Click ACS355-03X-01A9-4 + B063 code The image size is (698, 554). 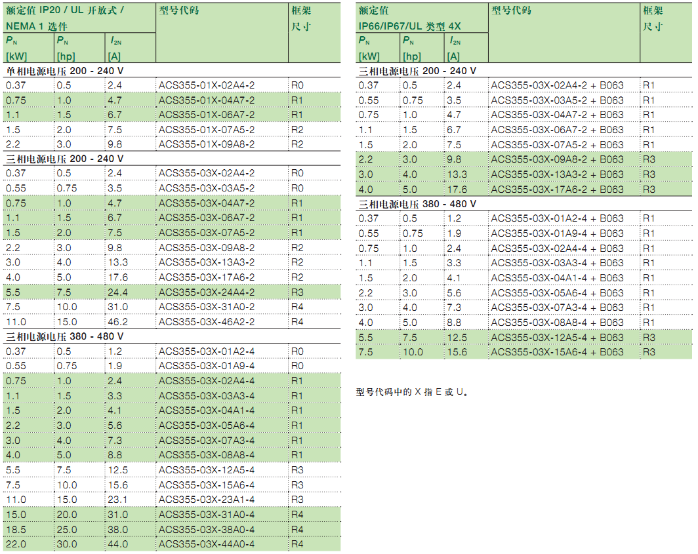coord(557,233)
